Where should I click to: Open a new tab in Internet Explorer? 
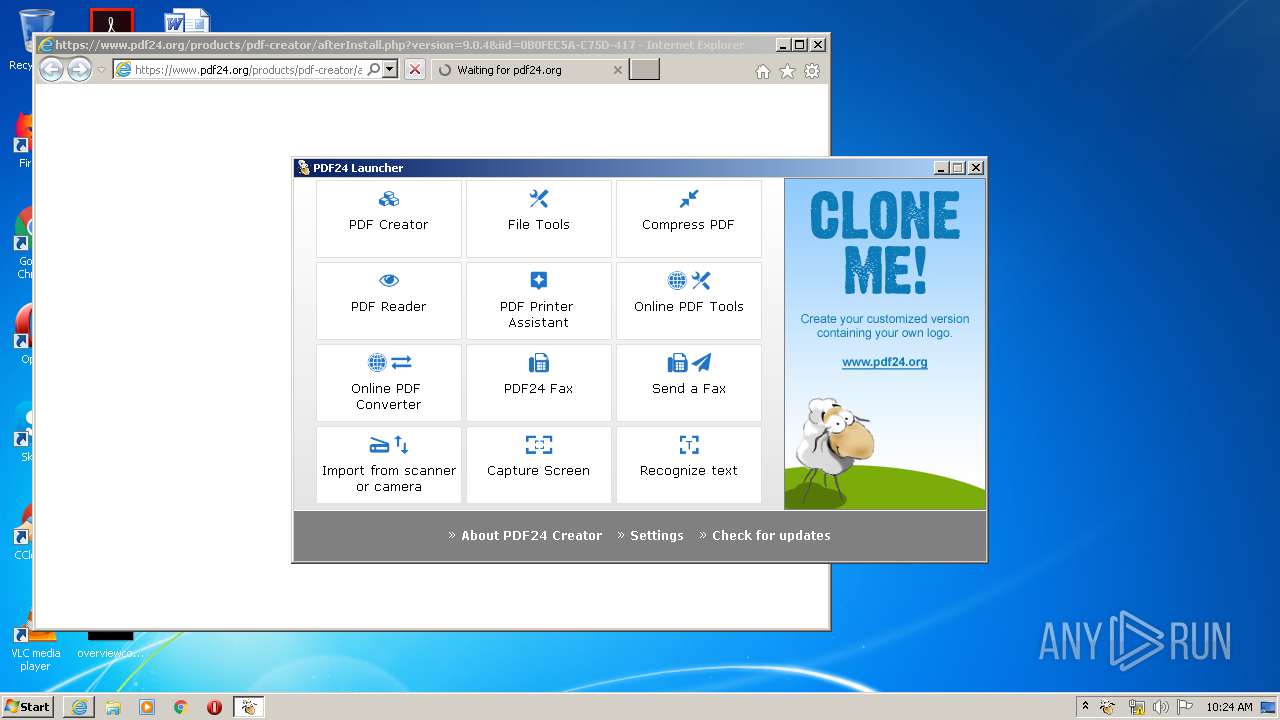click(x=644, y=70)
